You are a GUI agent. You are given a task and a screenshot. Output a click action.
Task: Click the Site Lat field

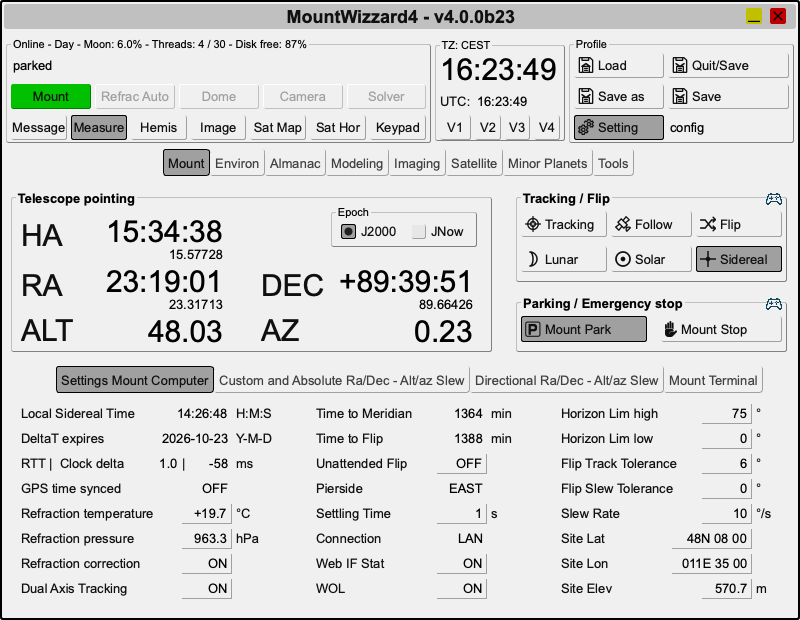711,538
